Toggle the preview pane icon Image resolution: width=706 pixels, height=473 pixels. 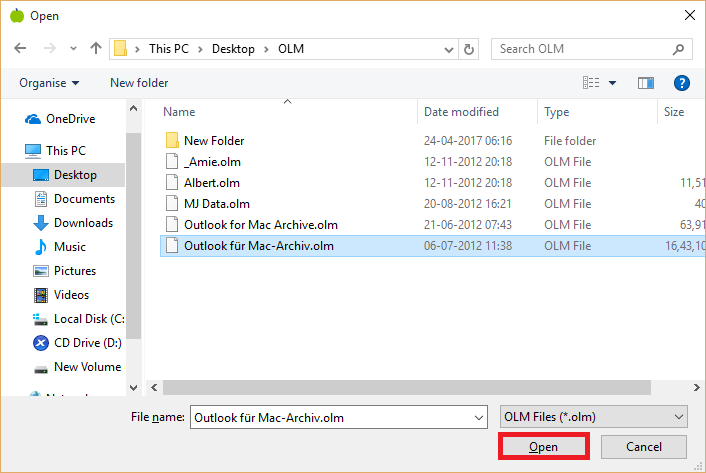point(646,83)
